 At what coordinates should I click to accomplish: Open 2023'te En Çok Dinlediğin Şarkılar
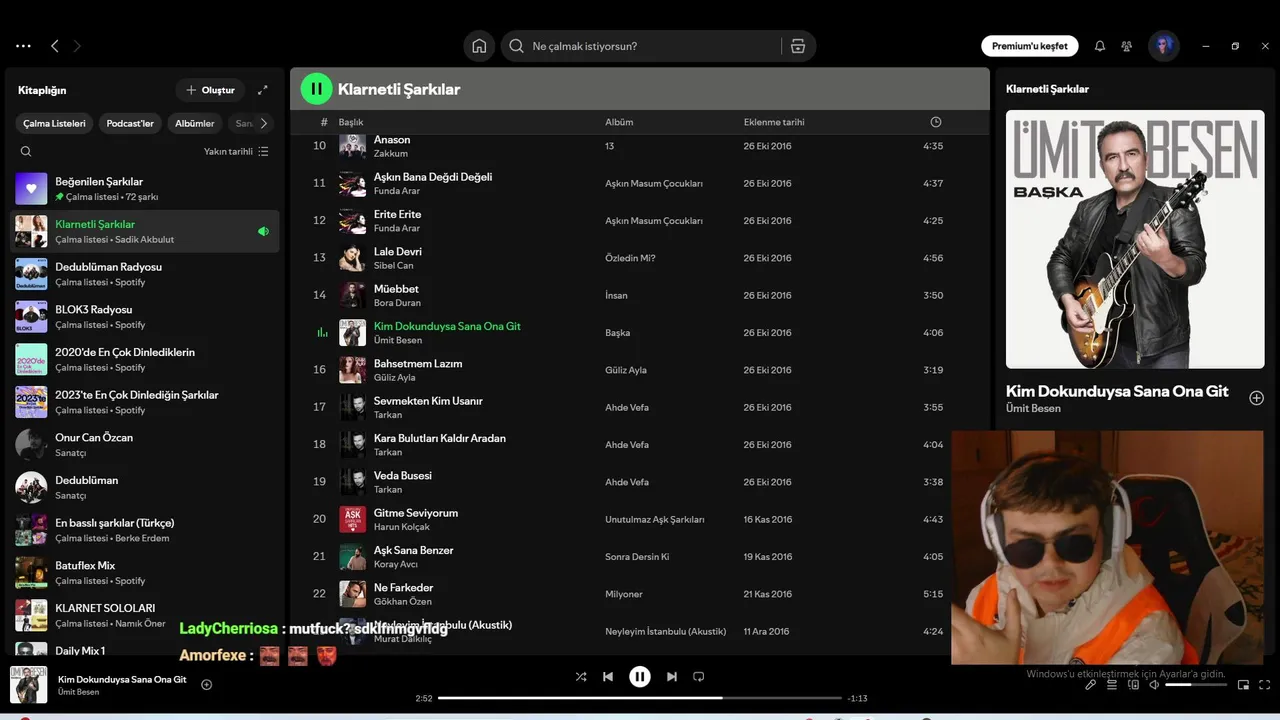pos(145,402)
